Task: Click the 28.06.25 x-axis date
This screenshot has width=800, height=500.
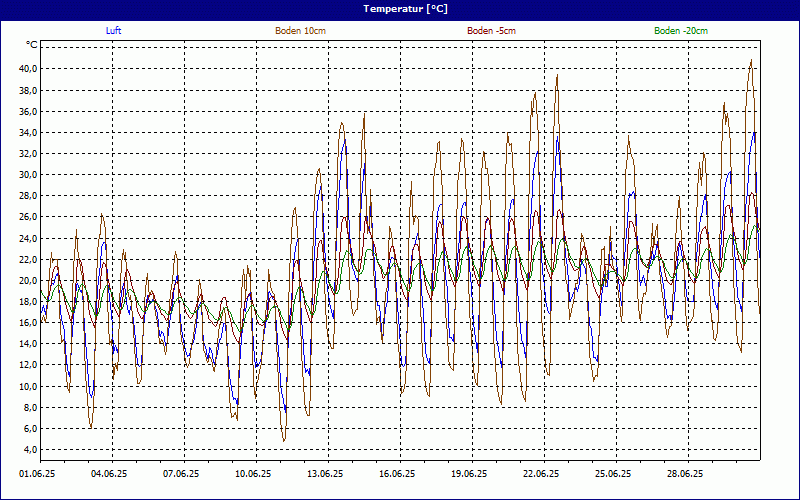Action: point(685,474)
